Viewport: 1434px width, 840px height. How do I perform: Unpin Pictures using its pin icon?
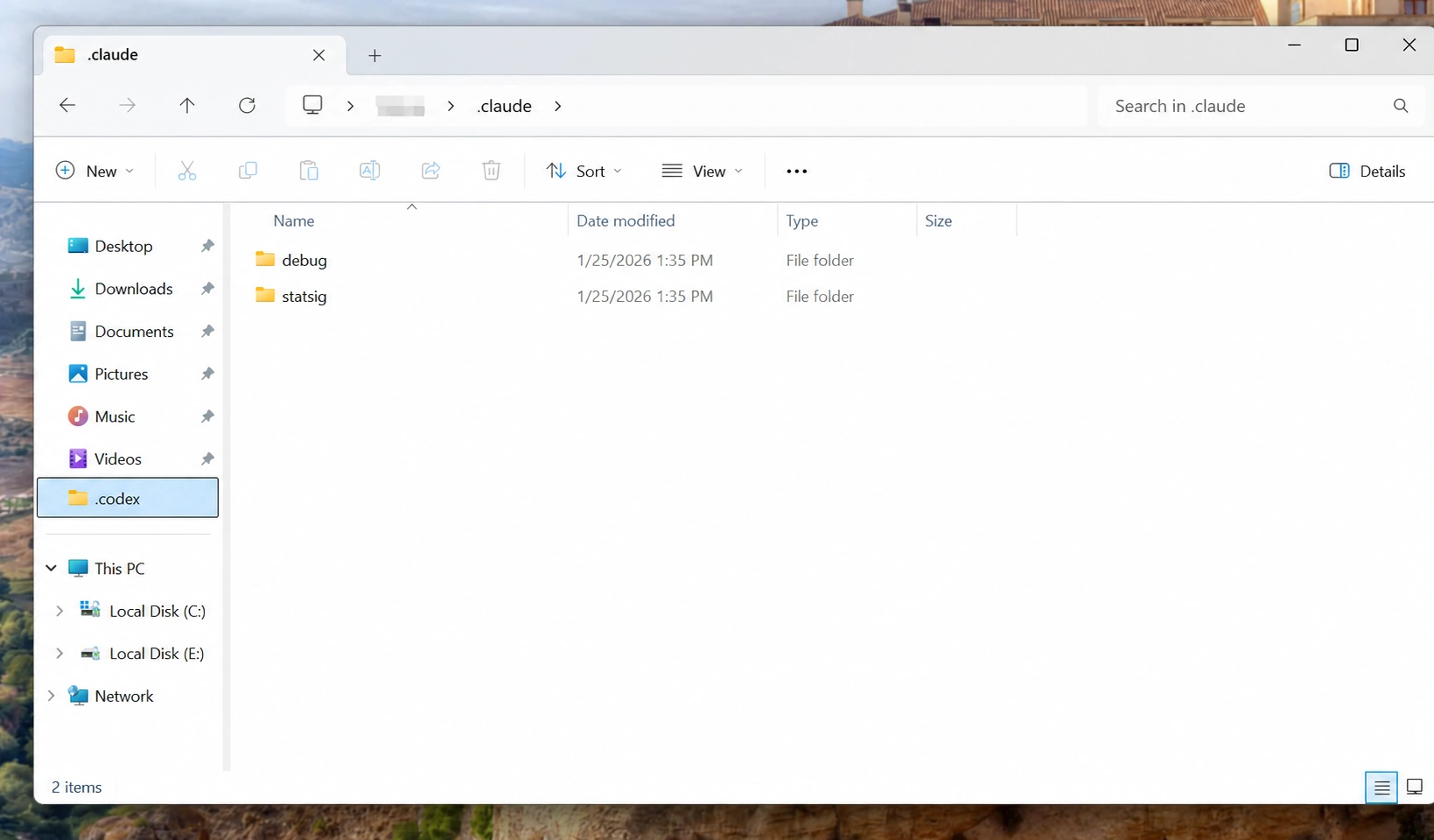pos(207,374)
